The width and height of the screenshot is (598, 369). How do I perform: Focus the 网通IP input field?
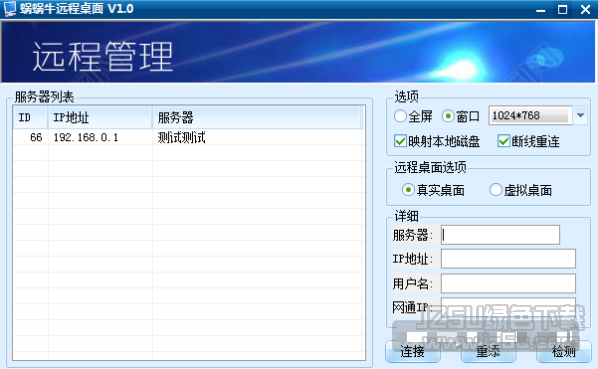(x=508, y=306)
